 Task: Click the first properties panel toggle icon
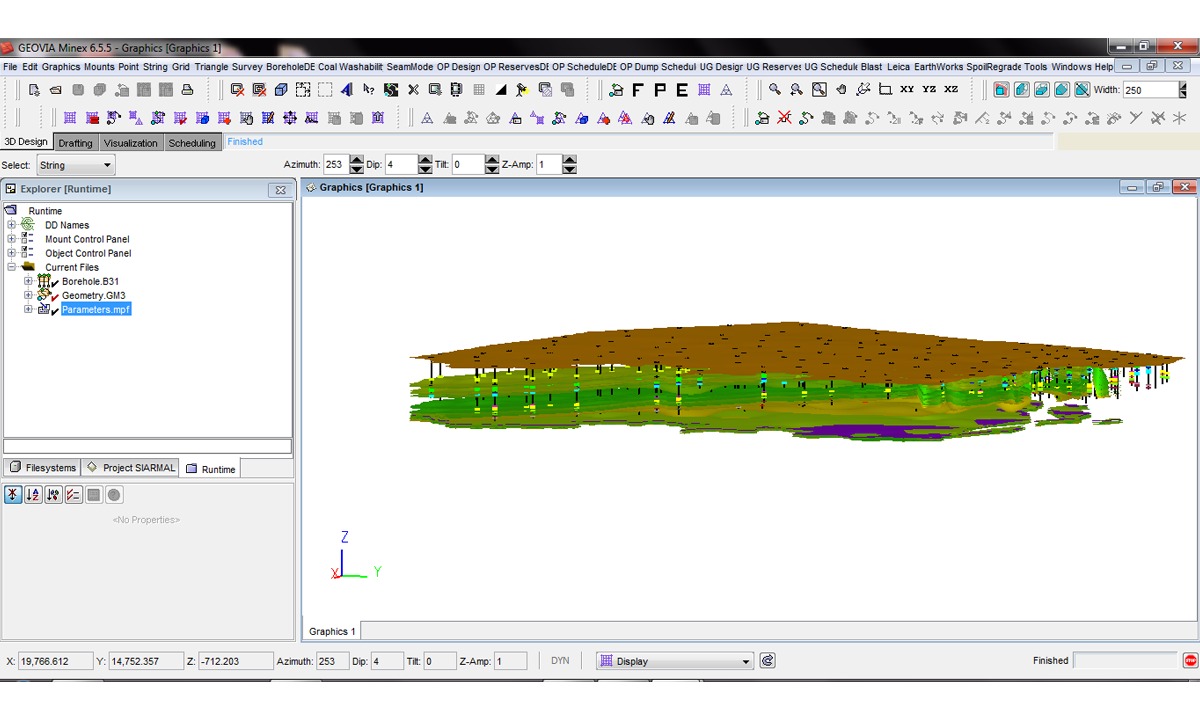[13, 495]
